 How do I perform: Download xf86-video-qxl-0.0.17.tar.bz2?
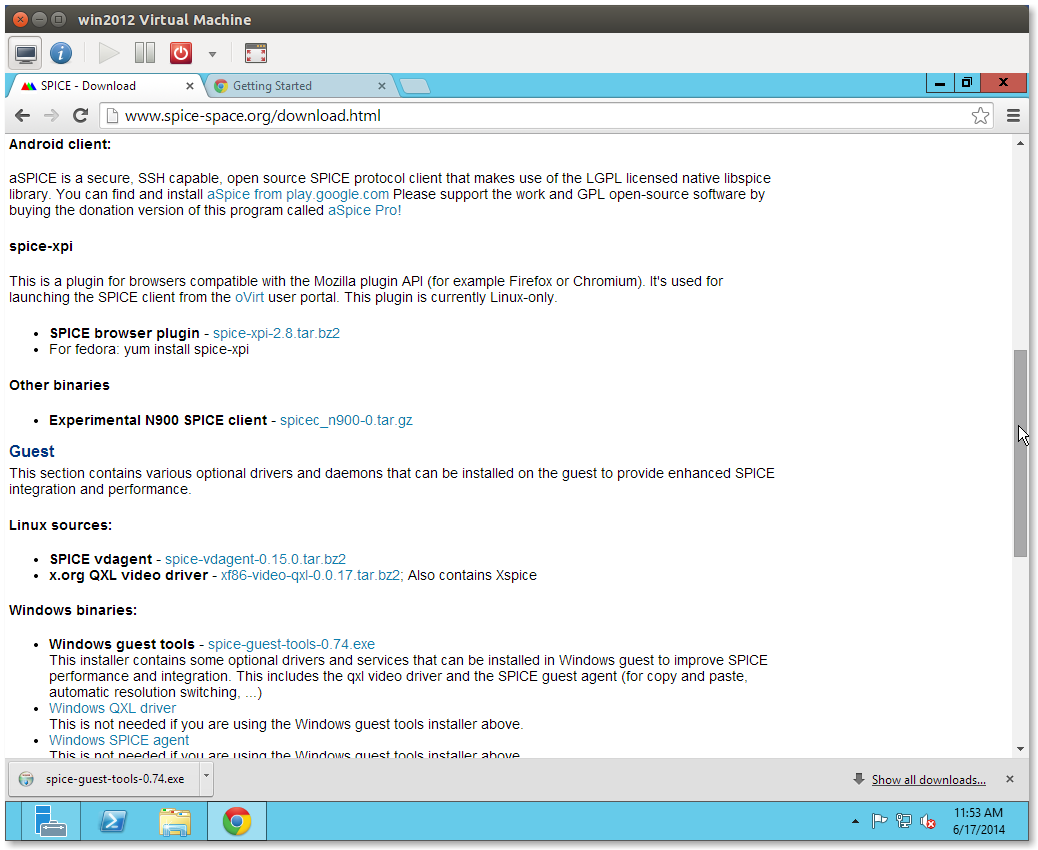coord(310,575)
